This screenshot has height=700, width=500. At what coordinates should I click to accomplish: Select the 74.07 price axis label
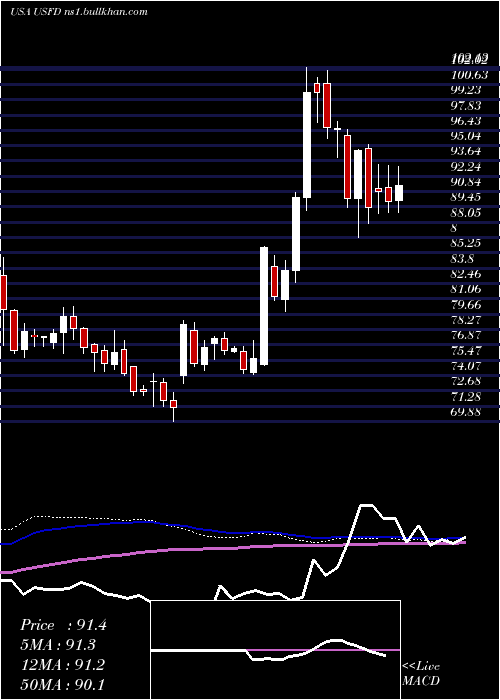(466, 366)
